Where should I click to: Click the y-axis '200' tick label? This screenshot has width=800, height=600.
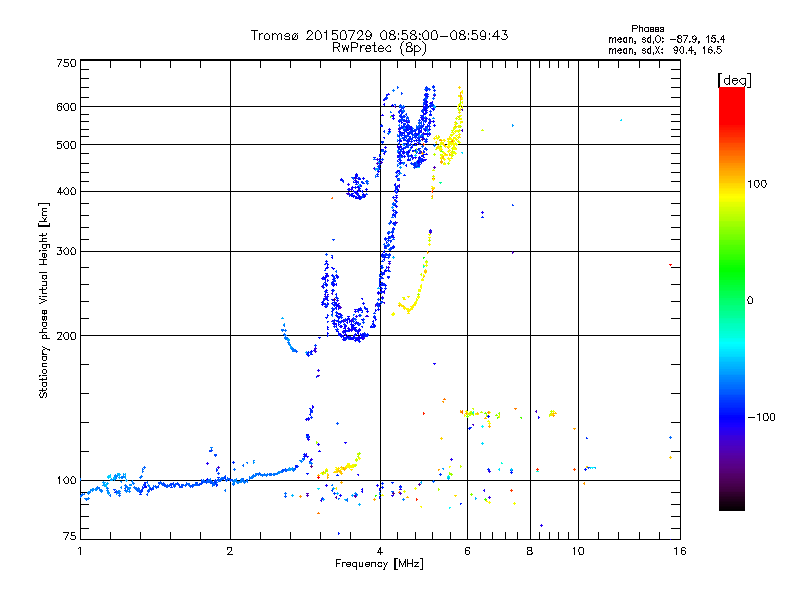[x=66, y=336]
